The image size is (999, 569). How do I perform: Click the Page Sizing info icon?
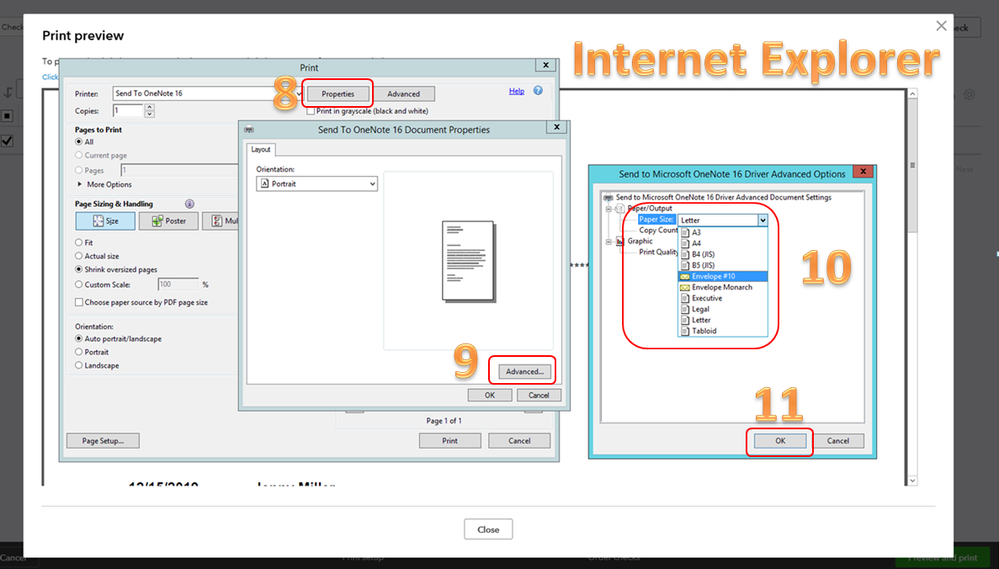[x=189, y=204]
